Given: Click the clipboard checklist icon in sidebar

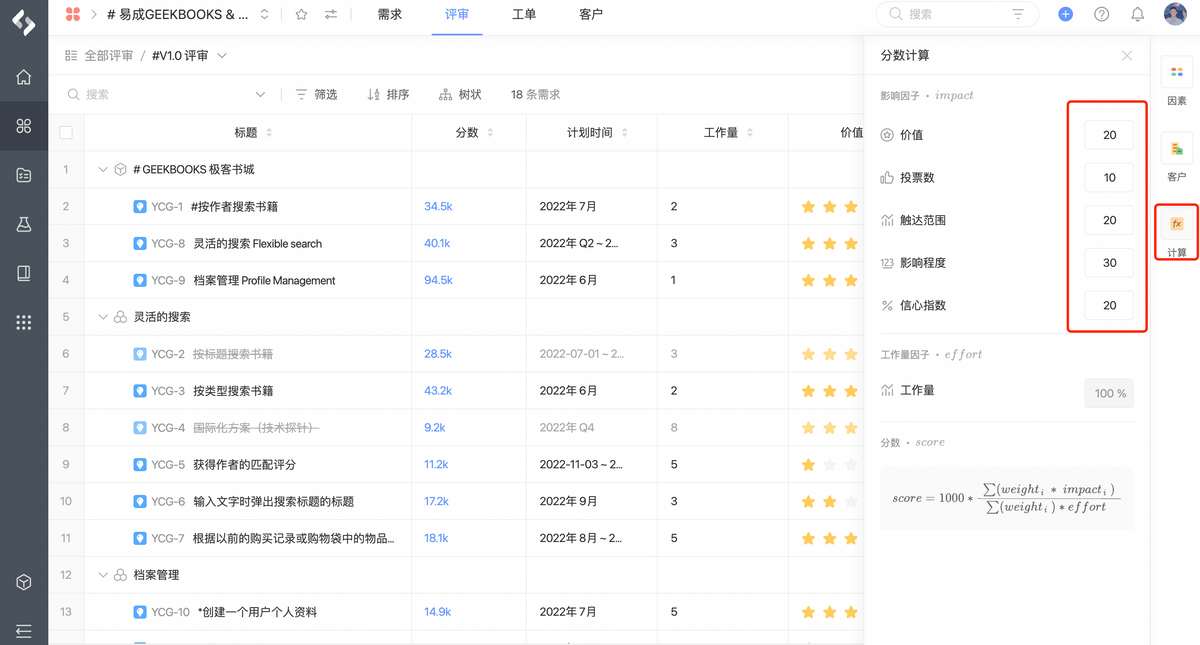Looking at the screenshot, I should pyautogui.click(x=24, y=175).
